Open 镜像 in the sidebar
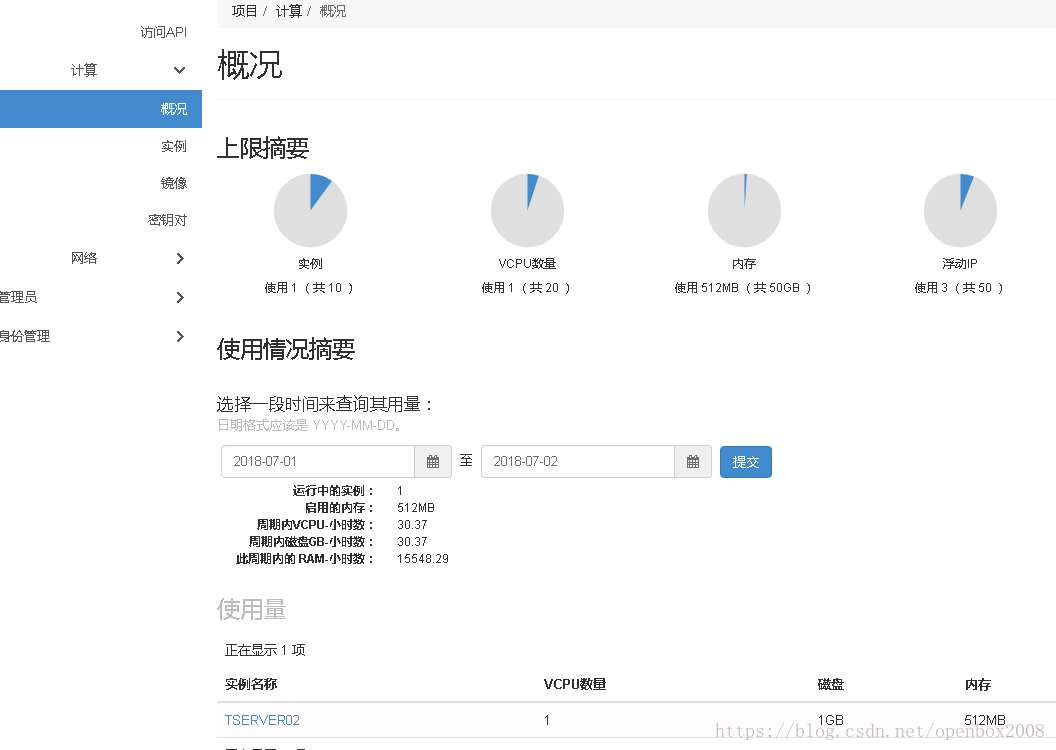This screenshot has height=750, width=1056. (x=173, y=183)
